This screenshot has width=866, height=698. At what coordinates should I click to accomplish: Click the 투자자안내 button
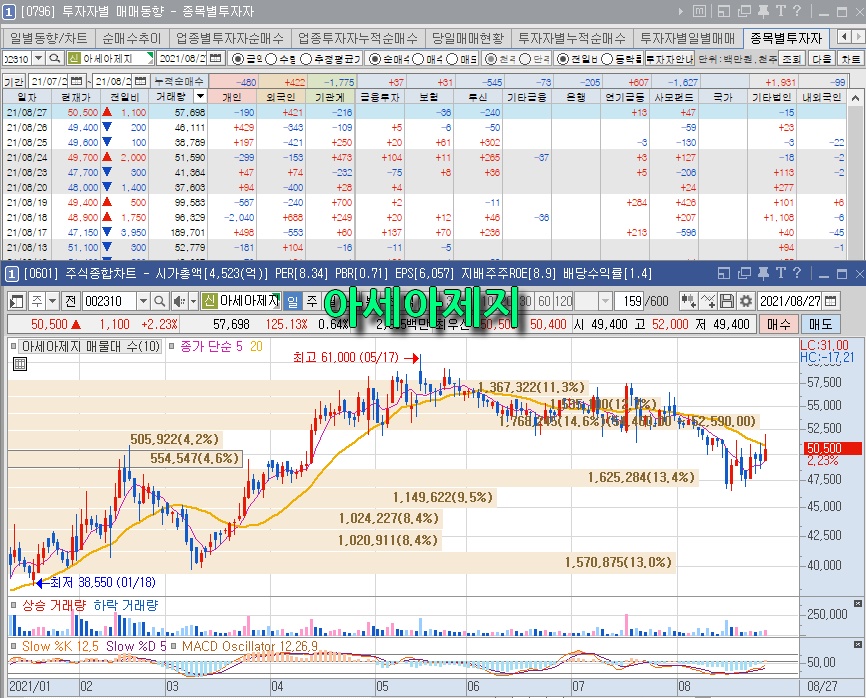click(x=669, y=58)
